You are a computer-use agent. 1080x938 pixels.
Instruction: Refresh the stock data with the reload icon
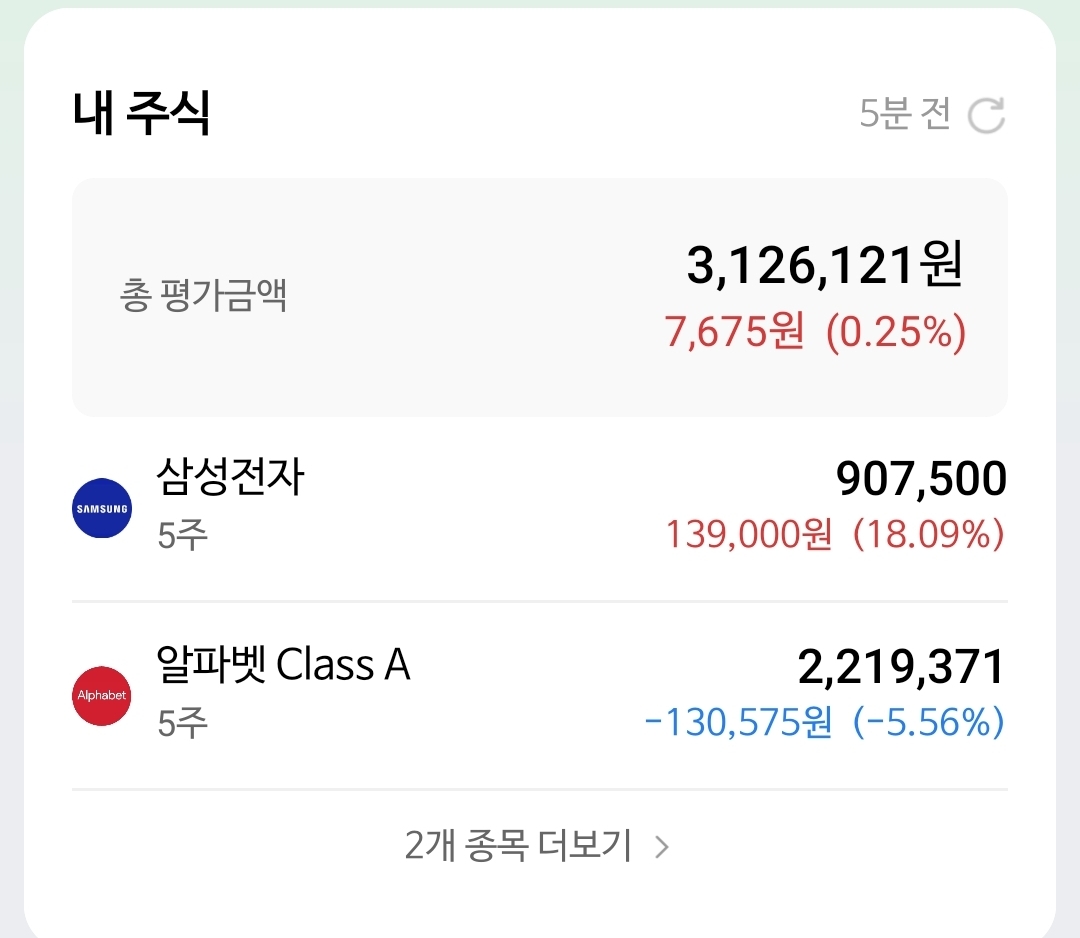986,116
